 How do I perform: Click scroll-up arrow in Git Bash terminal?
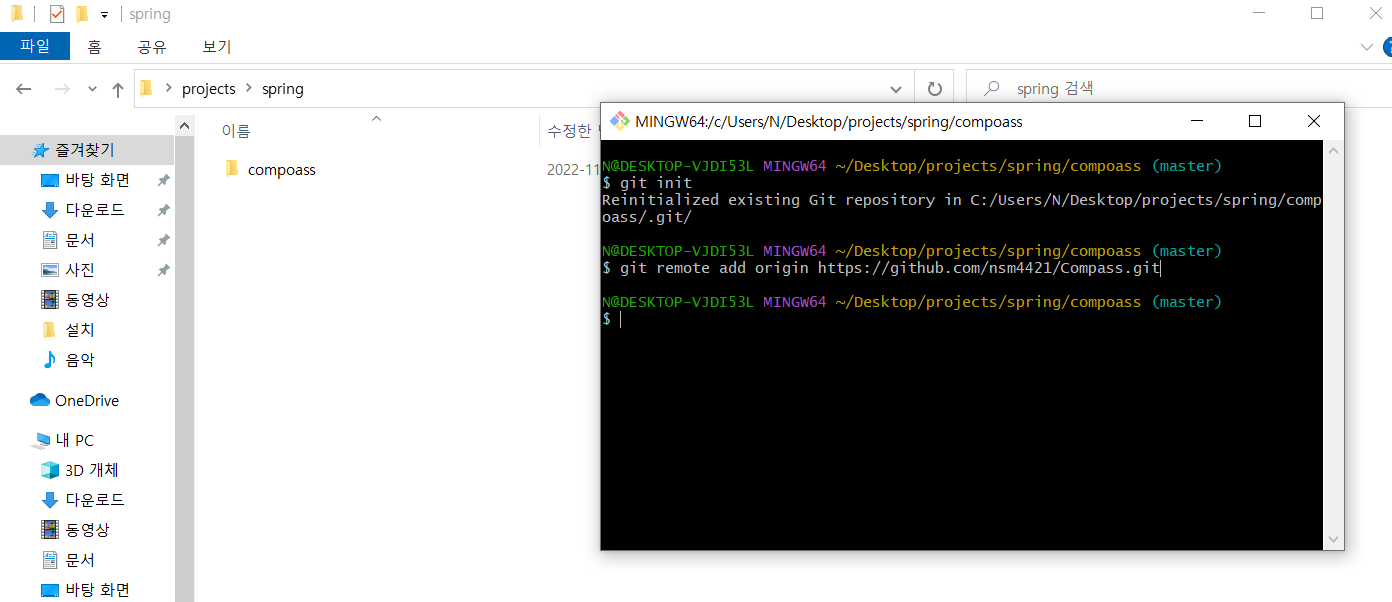1333,151
